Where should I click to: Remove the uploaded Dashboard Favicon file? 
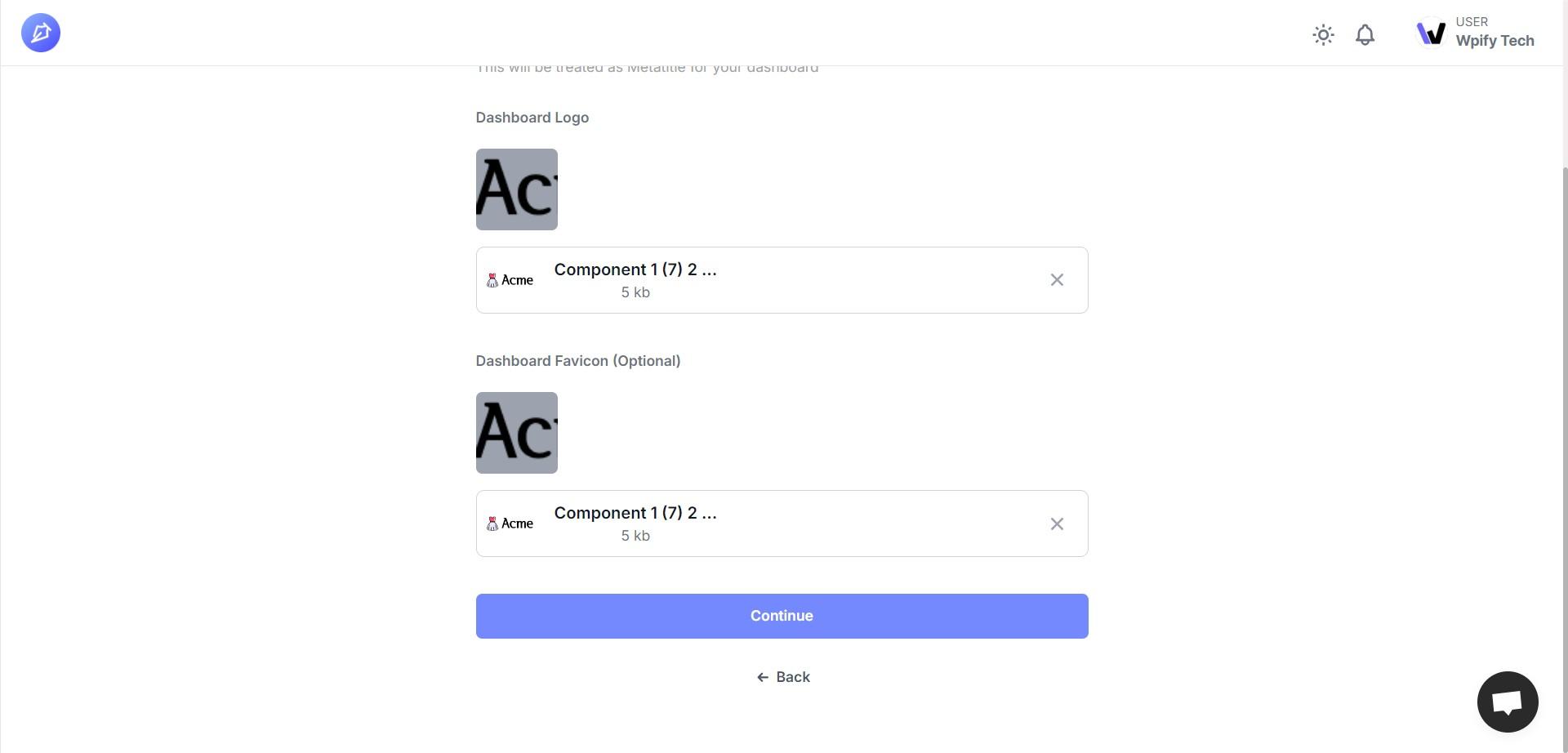pyautogui.click(x=1057, y=524)
